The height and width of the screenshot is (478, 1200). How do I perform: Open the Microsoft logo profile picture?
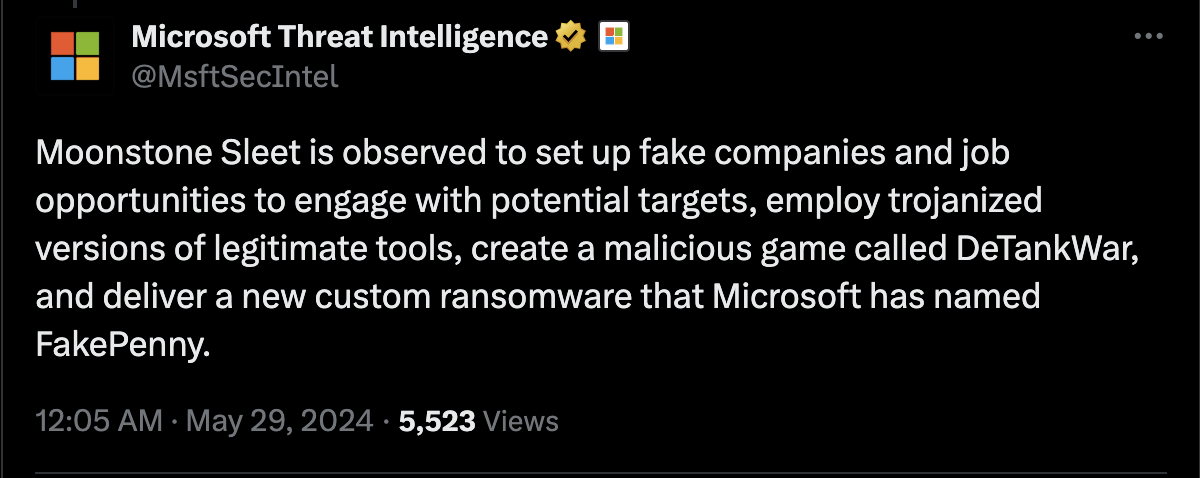[x=75, y=56]
